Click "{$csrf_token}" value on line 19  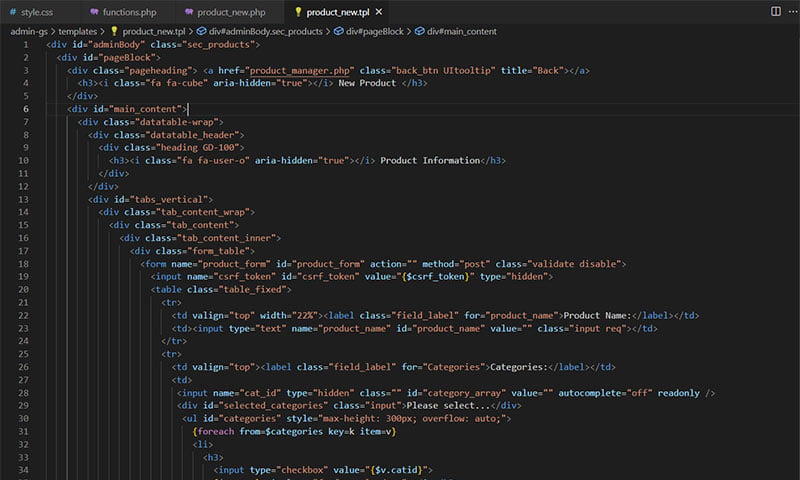click(x=435, y=276)
